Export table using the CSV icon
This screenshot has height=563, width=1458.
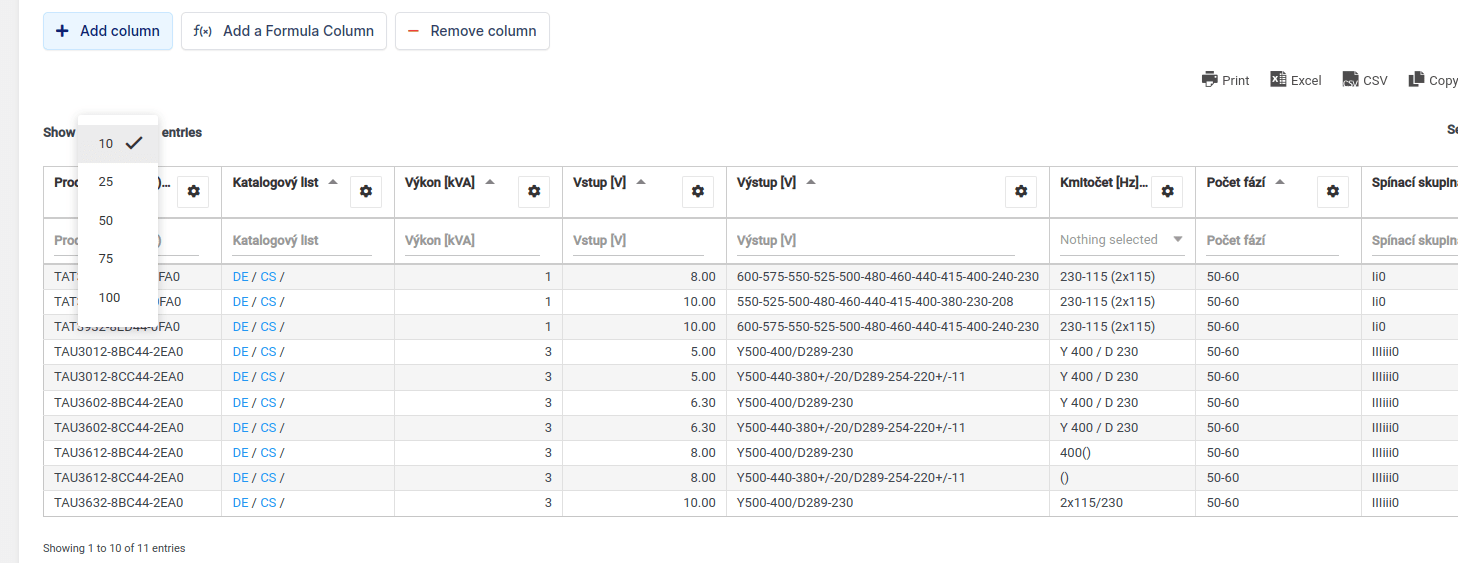pos(1365,80)
